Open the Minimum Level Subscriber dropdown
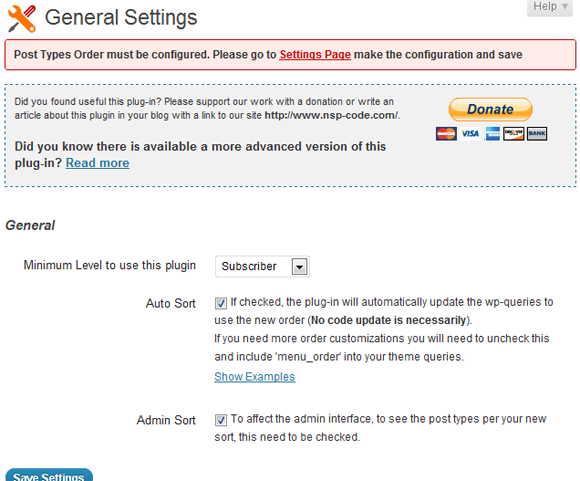 point(262,266)
